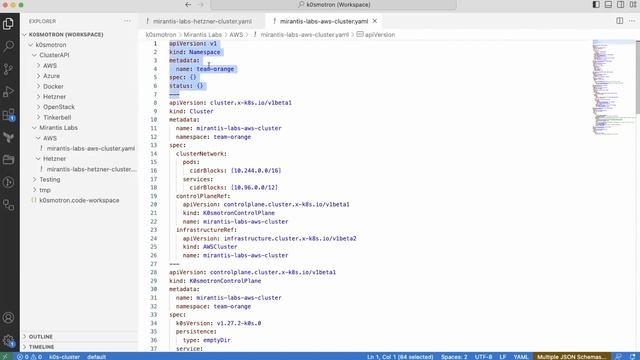The width and height of the screenshot is (640, 360).
Task: Collapse the ClusterAPI folder
Action: pos(54,55)
